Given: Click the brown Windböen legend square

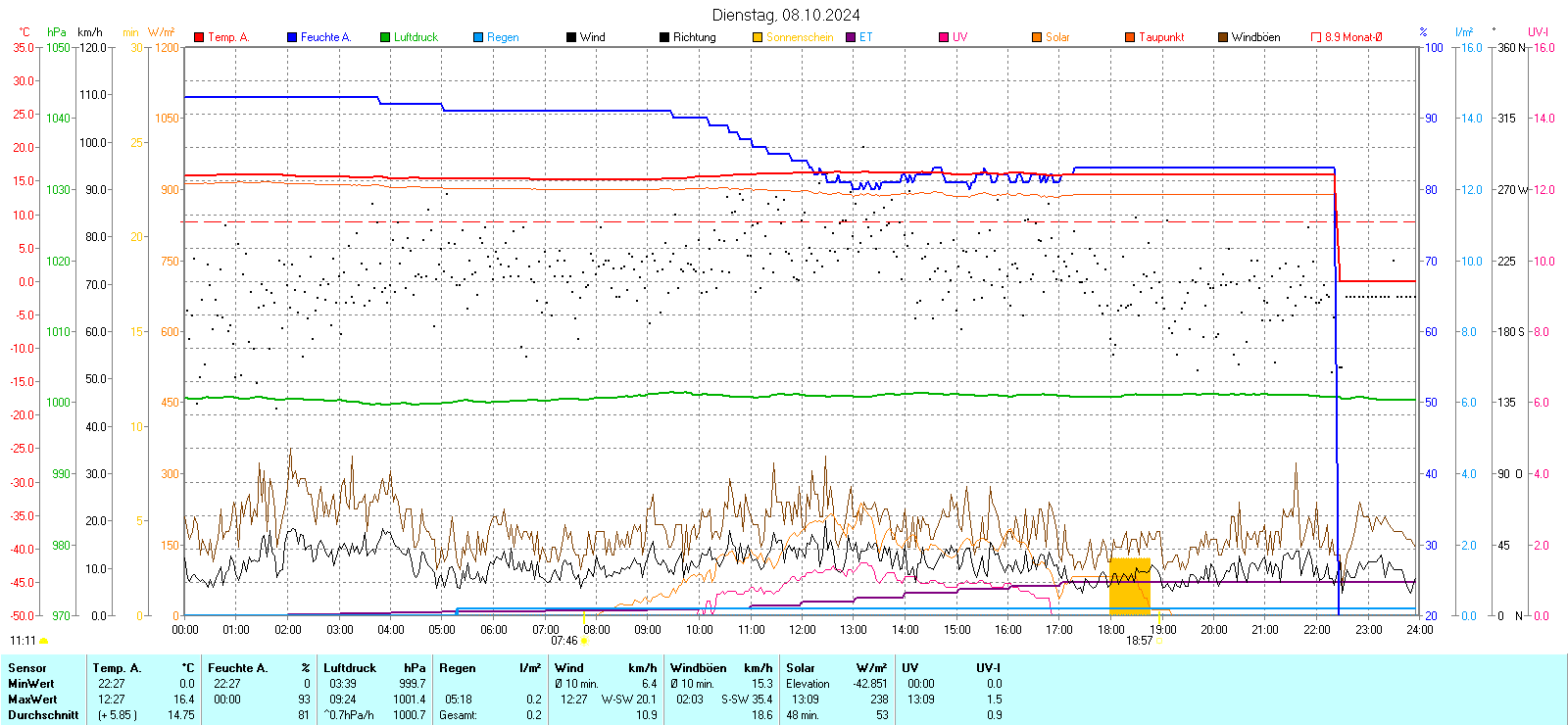Looking at the screenshot, I should [1223, 37].
